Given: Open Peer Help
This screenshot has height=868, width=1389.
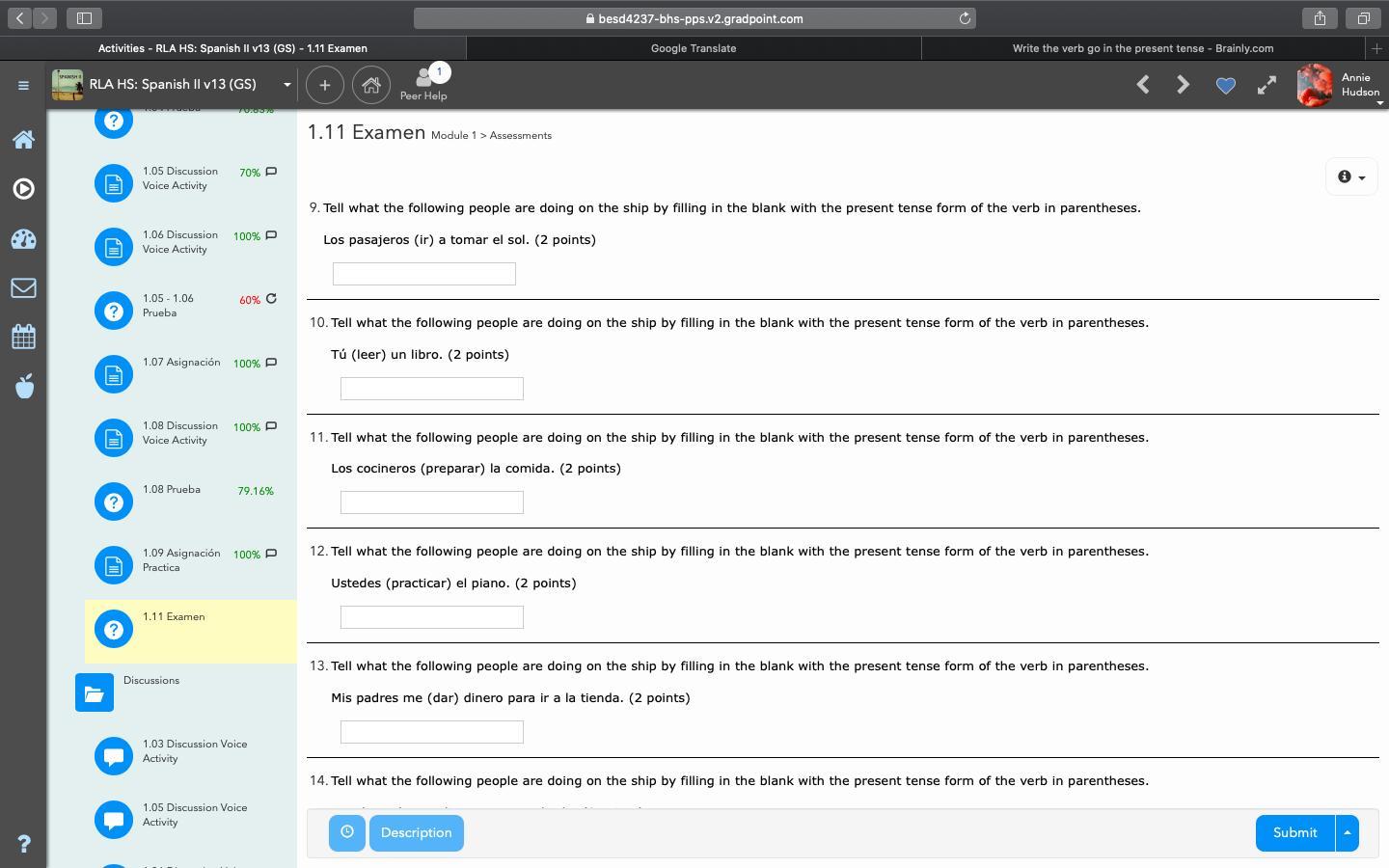Looking at the screenshot, I should pos(423,84).
